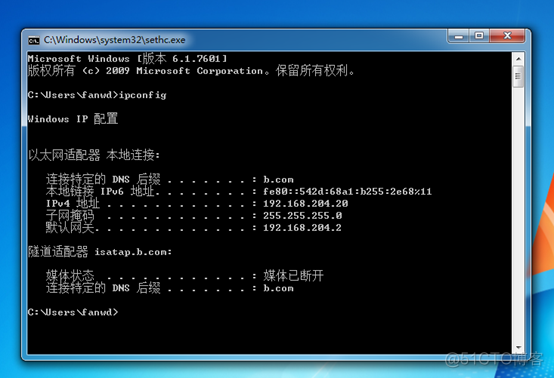Click the '以太网适配器 本地连接:' line

(94, 155)
